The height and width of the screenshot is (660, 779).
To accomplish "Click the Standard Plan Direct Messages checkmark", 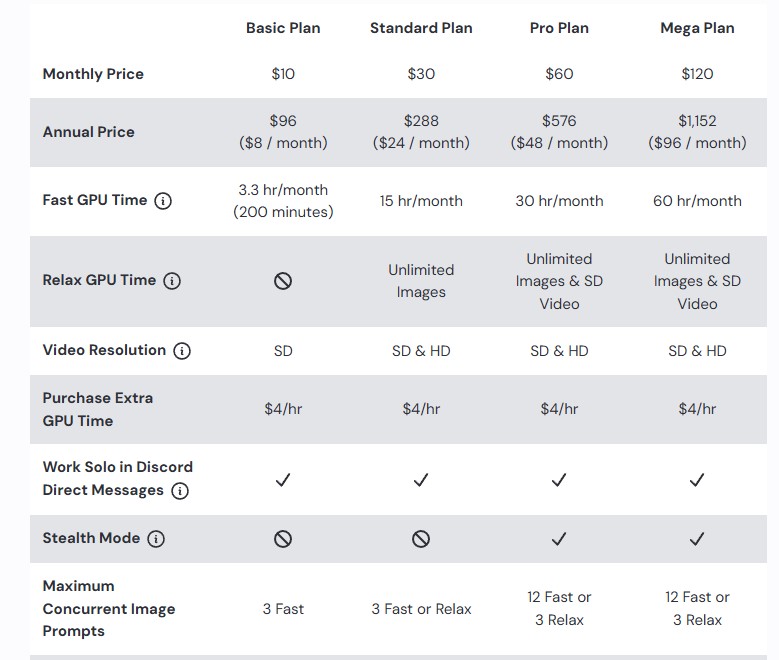I will (x=421, y=480).
